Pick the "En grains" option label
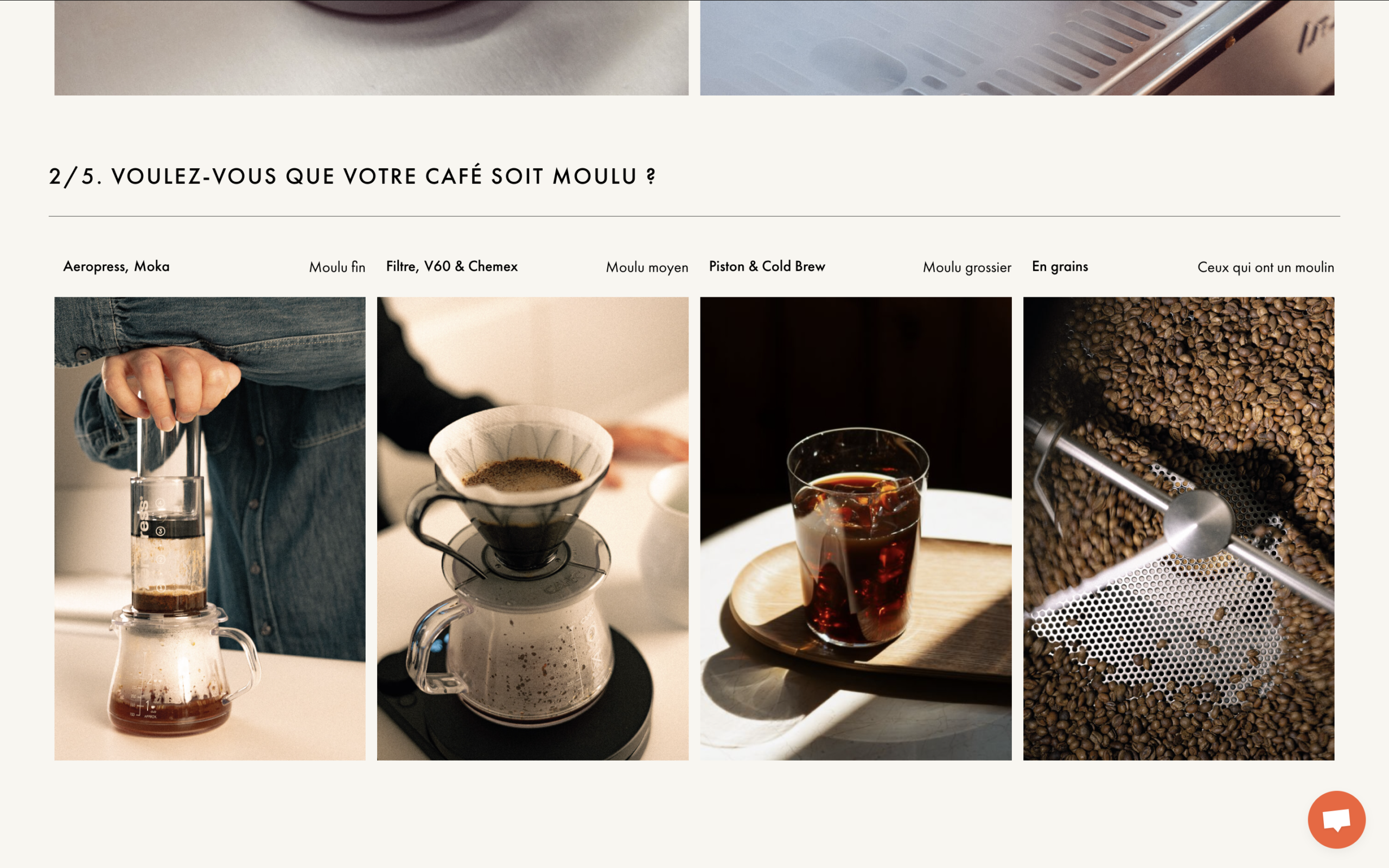The image size is (1389, 868). (x=1060, y=266)
